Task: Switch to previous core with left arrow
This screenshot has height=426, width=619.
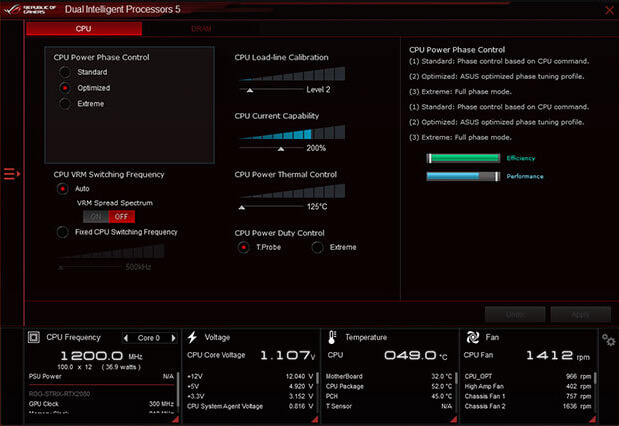Action: tap(127, 338)
